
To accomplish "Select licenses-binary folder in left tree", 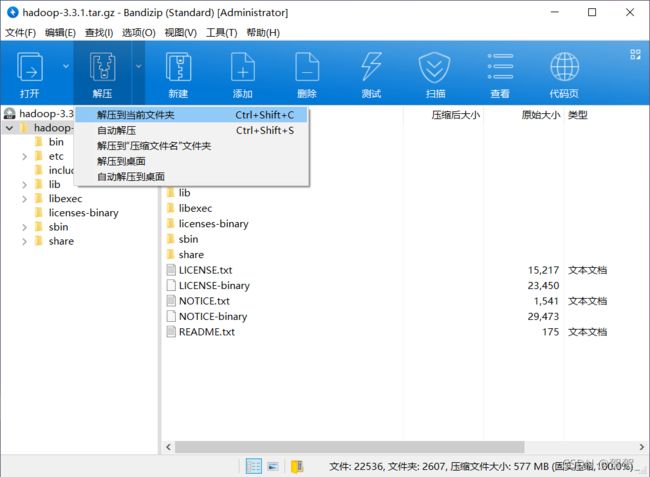I will pos(77,213).
